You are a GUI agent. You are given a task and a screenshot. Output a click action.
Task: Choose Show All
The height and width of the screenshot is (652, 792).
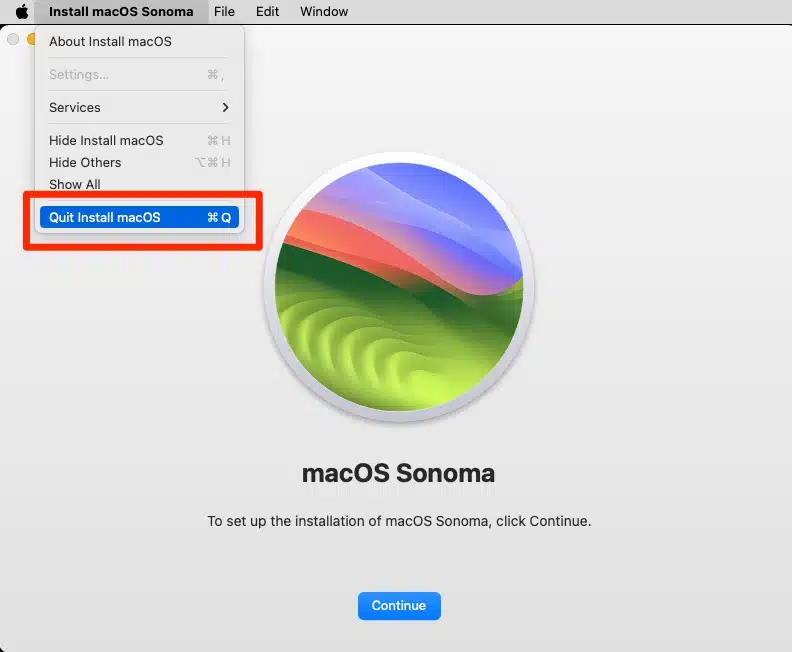[x=139, y=184]
